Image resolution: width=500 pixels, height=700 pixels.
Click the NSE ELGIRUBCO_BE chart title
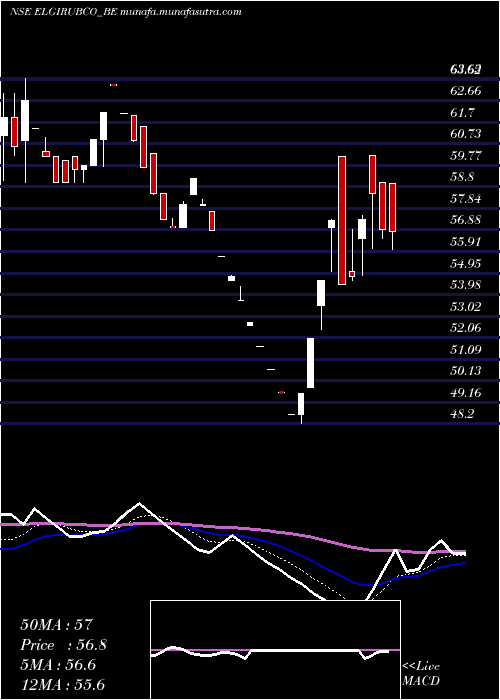(126, 12)
